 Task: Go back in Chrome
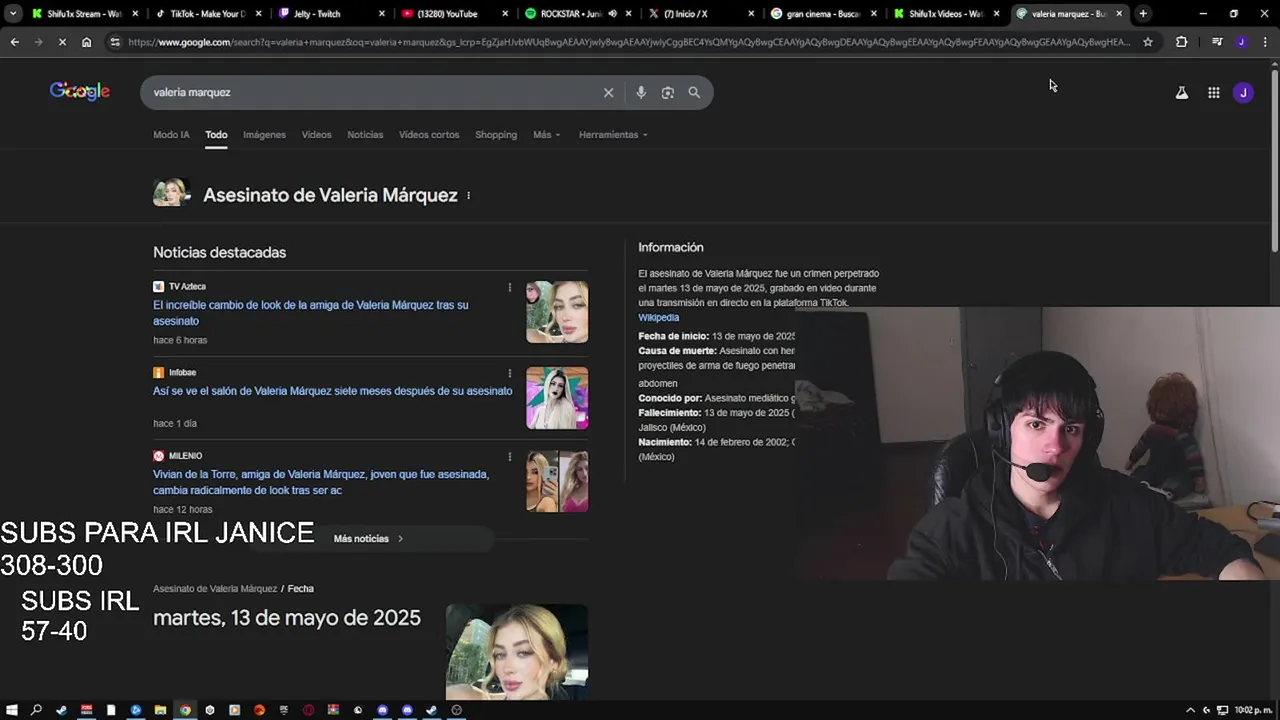pos(14,42)
